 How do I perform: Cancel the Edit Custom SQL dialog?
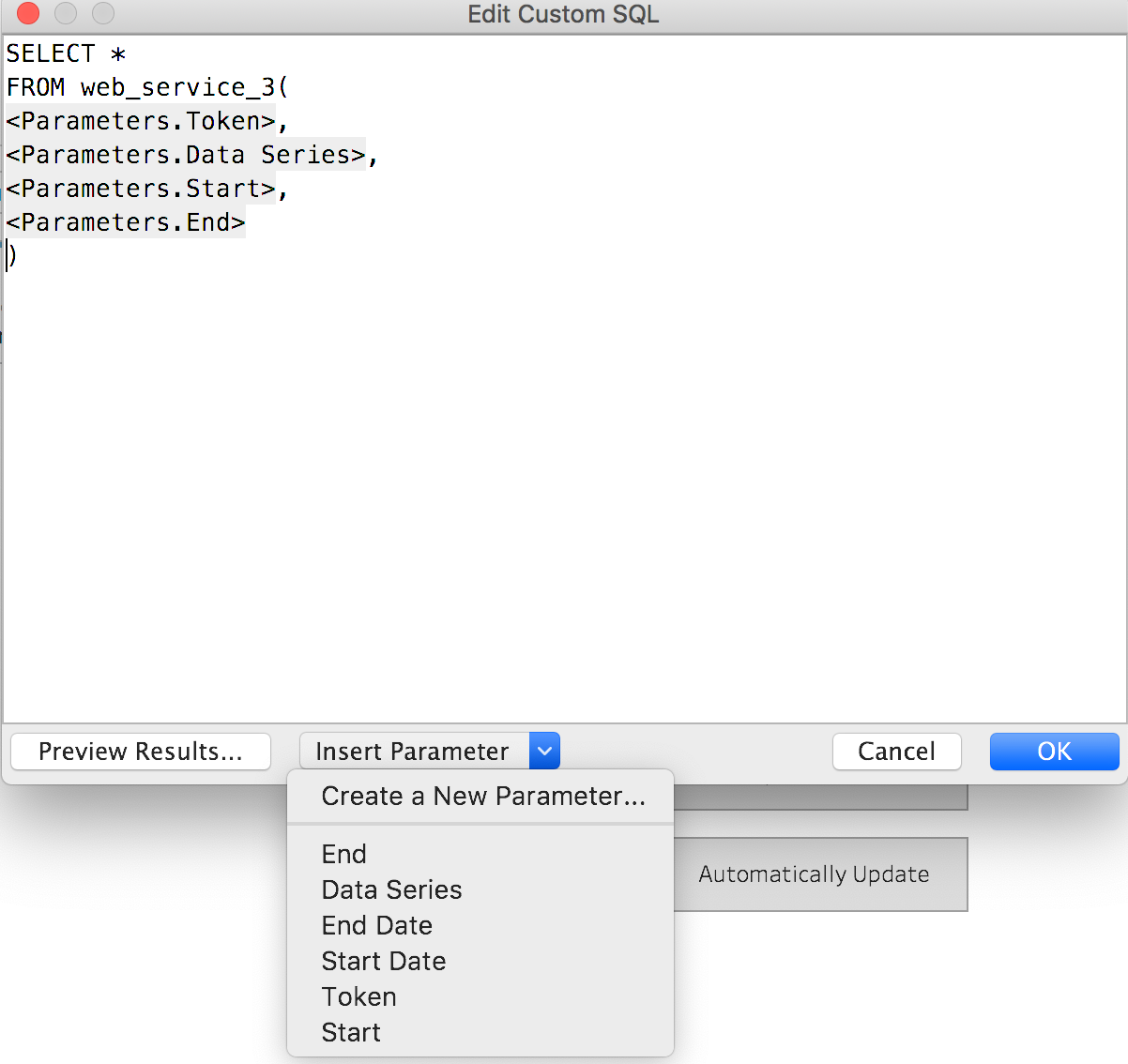(x=896, y=751)
